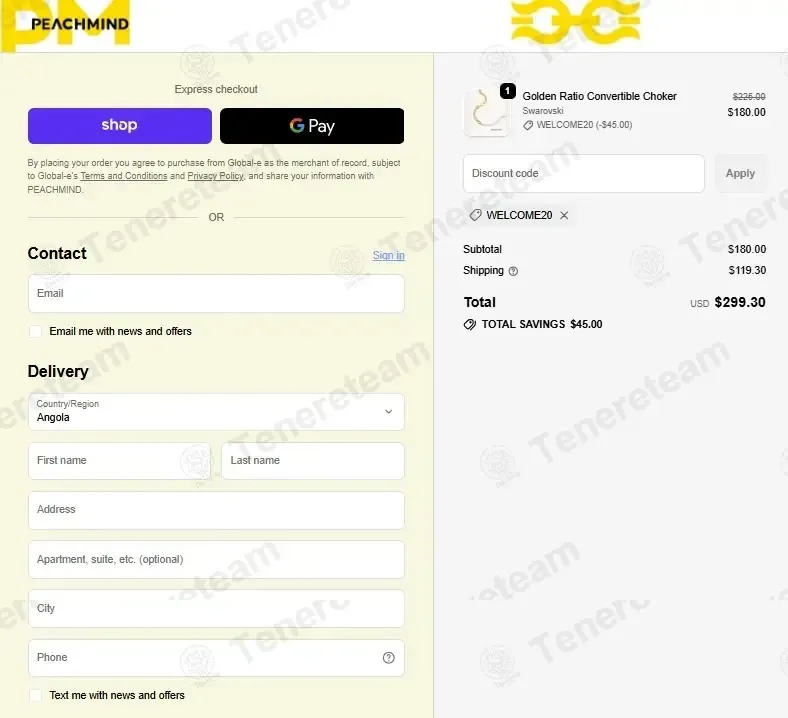Open the Privacy Policy link
The image size is (788, 718).
click(215, 176)
